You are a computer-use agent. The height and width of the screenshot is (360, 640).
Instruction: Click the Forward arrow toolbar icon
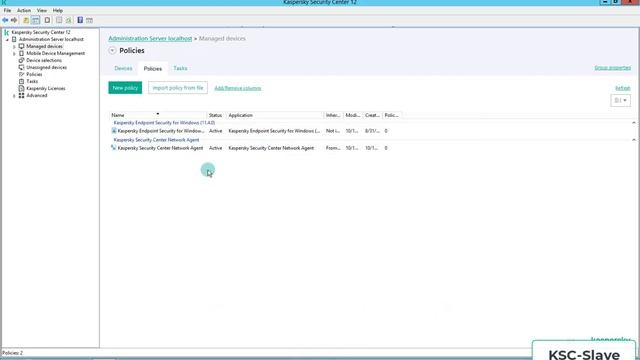click(14, 20)
